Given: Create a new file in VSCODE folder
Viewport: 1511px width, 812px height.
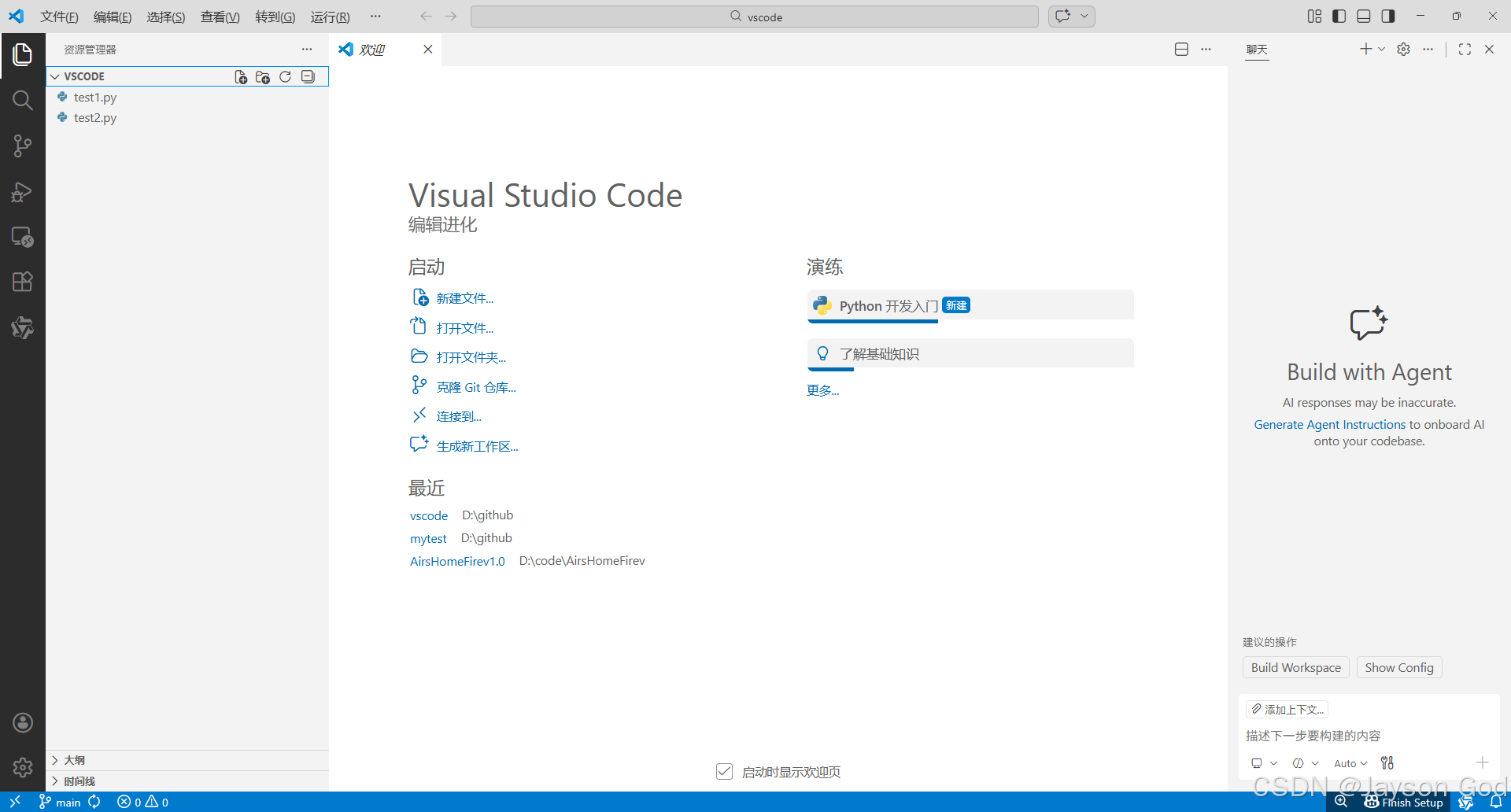Looking at the screenshot, I should point(241,76).
